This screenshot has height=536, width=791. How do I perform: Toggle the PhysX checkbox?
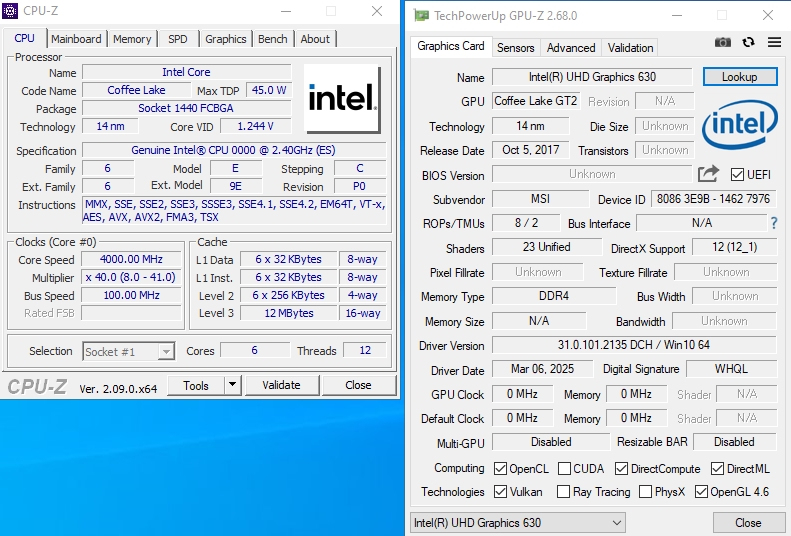click(645, 491)
